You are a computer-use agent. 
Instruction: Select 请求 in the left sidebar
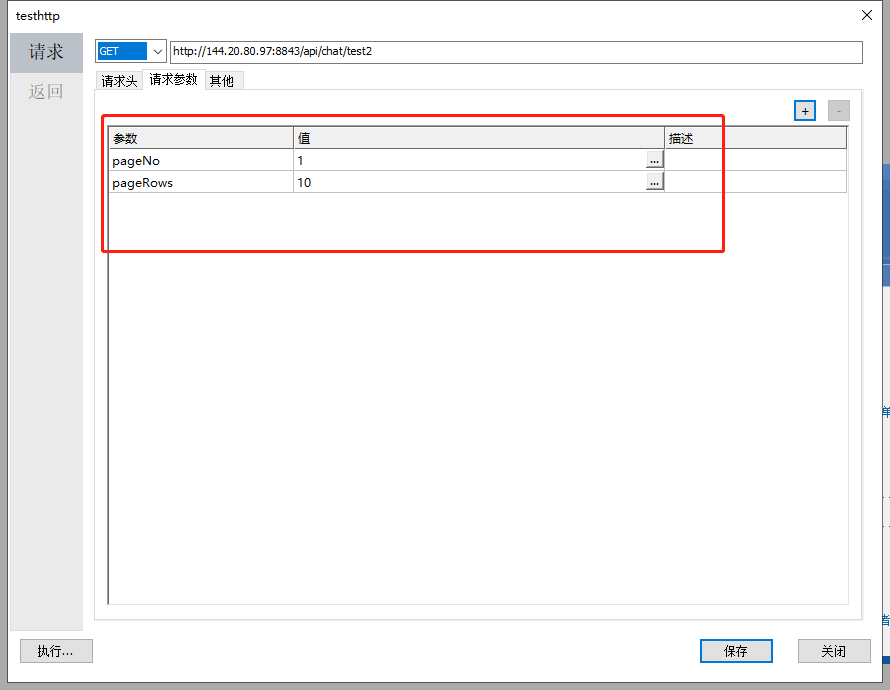pos(46,52)
